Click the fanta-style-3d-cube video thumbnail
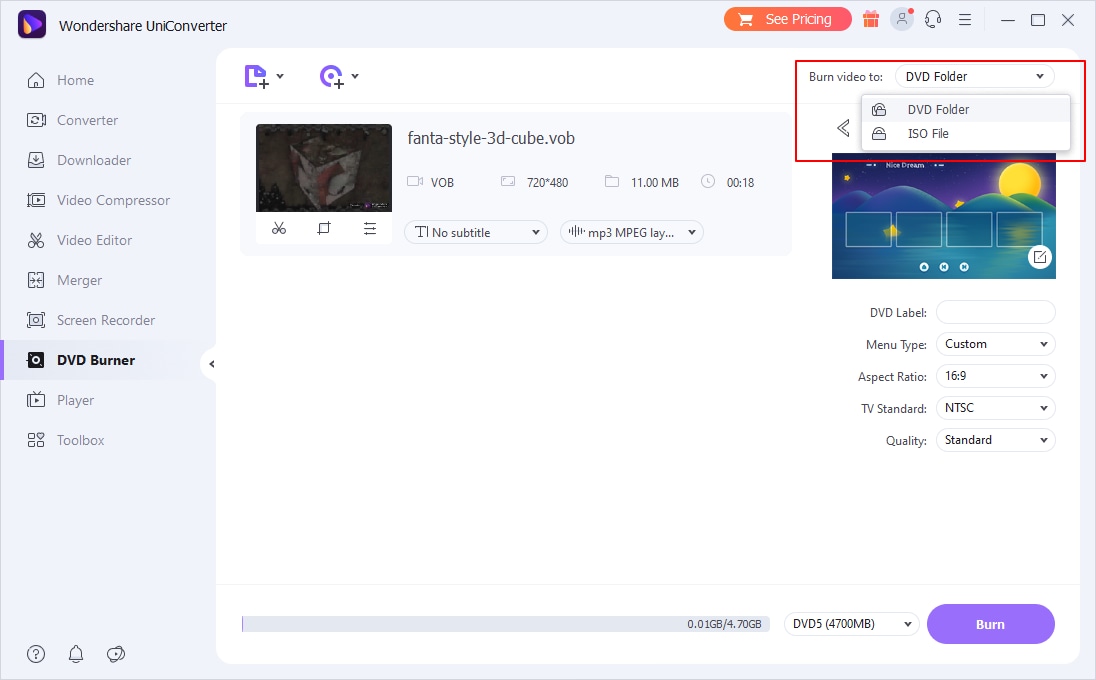This screenshot has height=680, width=1096. [324, 168]
